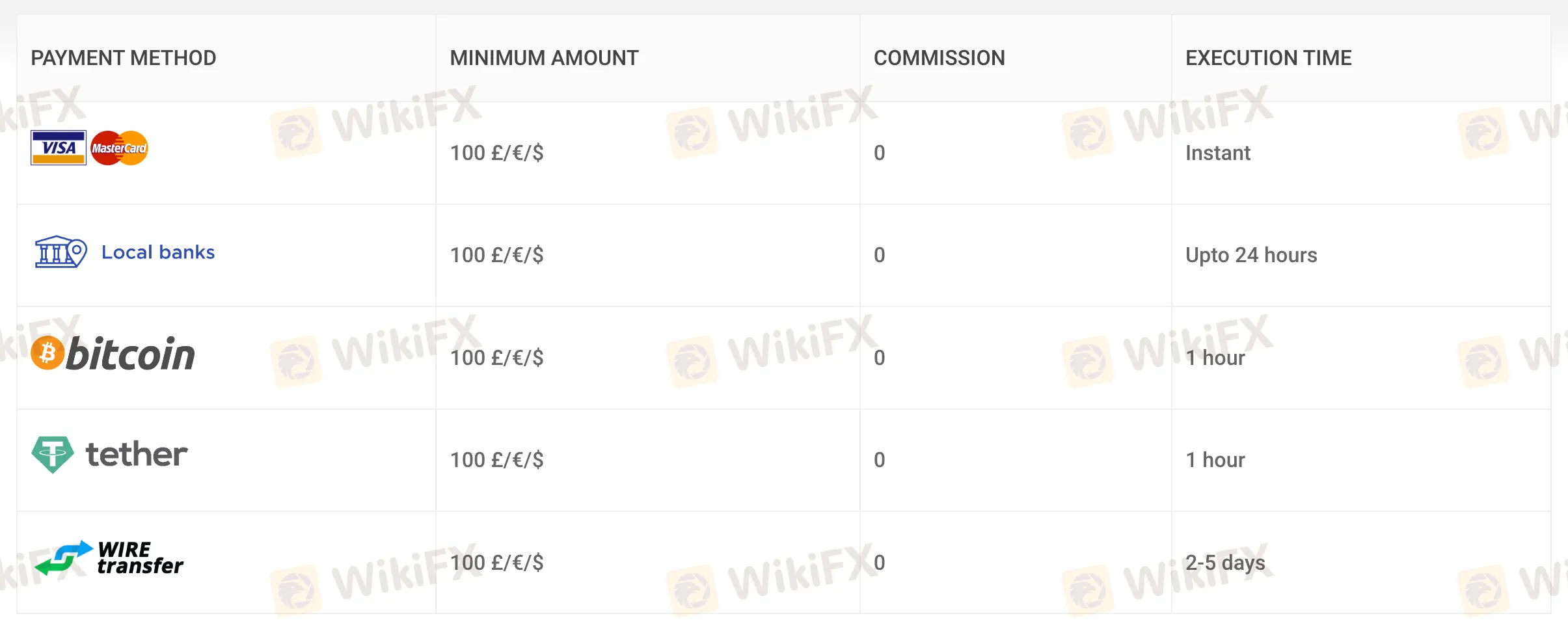Select the Instant execution time cell

click(x=1217, y=153)
